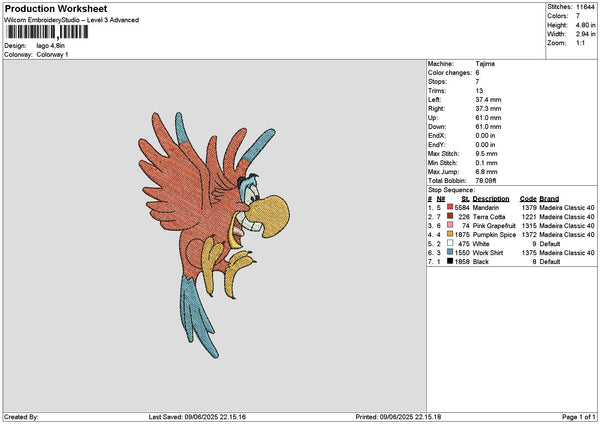Click the Mandarin color swatch

pyautogui.click(x=451, y=207)
